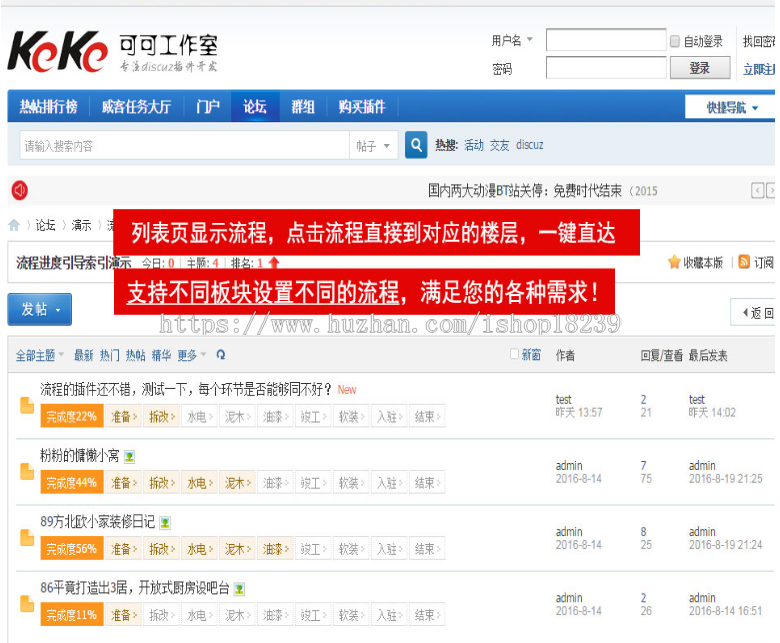Click into the 密码 input field

[606, 68]
